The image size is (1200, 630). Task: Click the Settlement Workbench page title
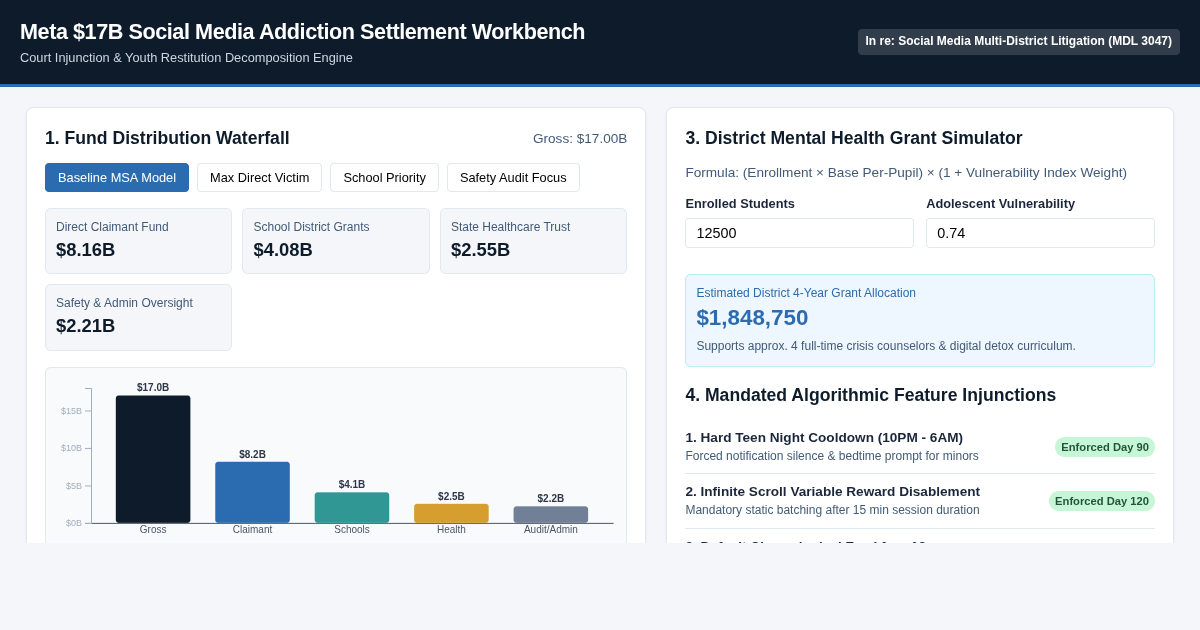[x=302, y=32]
